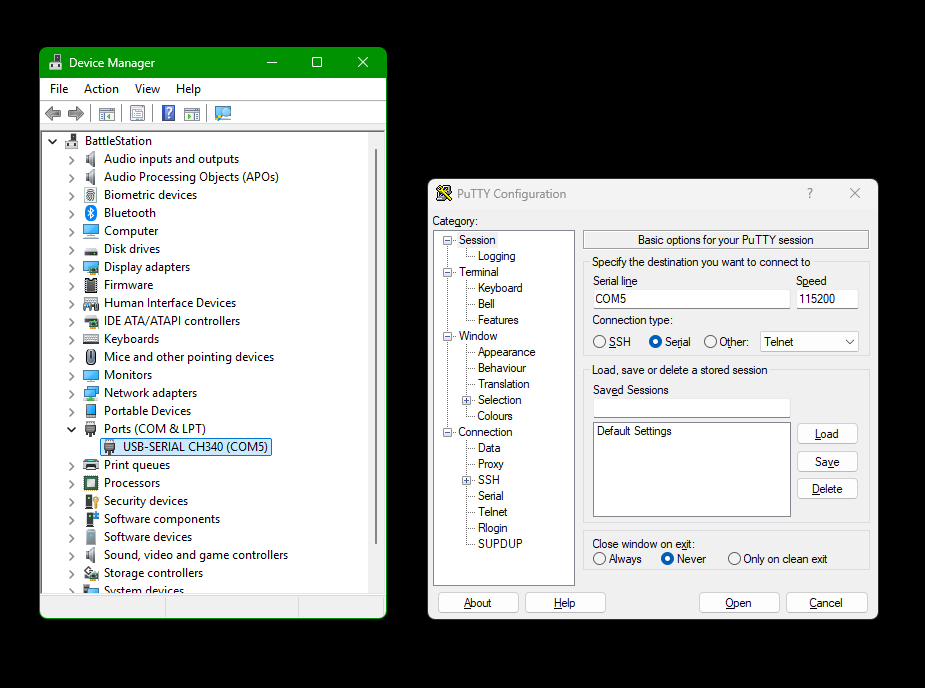This screenshot has height=688, width=925.
Task: Click the Mice and other pointing devices icon
Action: pyautogui.click(x=91, y=357)
